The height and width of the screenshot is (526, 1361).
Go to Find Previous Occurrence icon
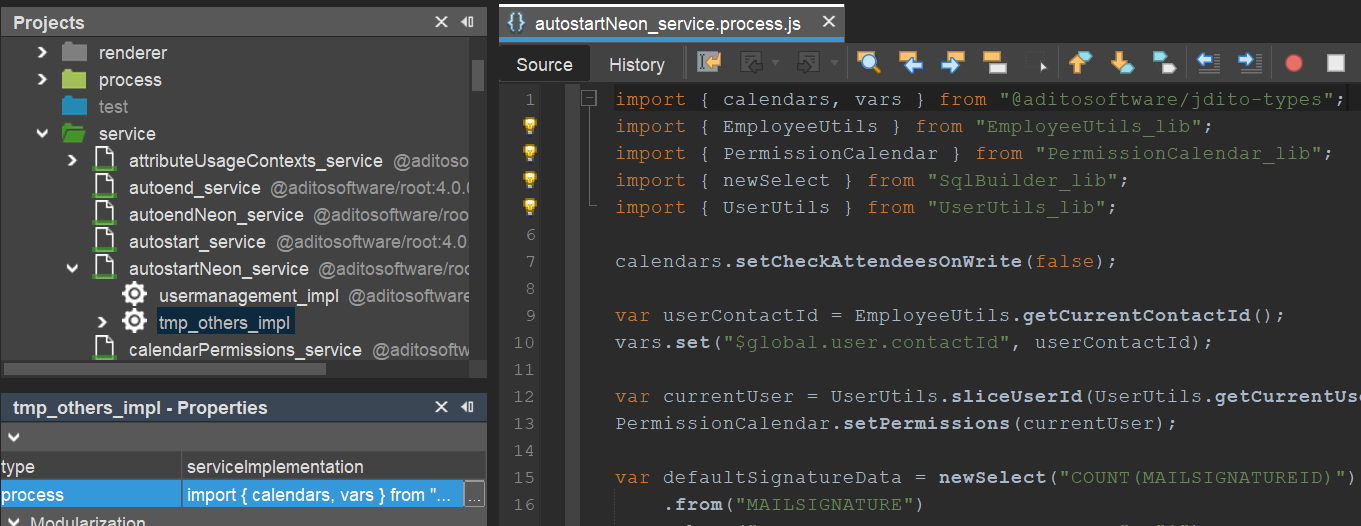click(911, 63)
